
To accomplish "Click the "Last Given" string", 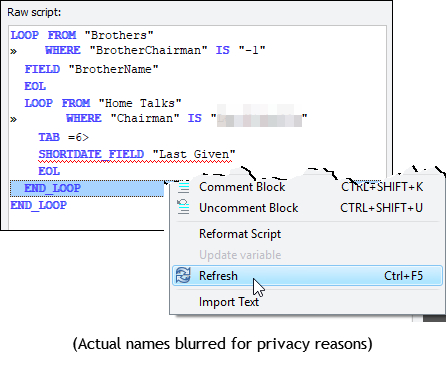I will 194,154.
